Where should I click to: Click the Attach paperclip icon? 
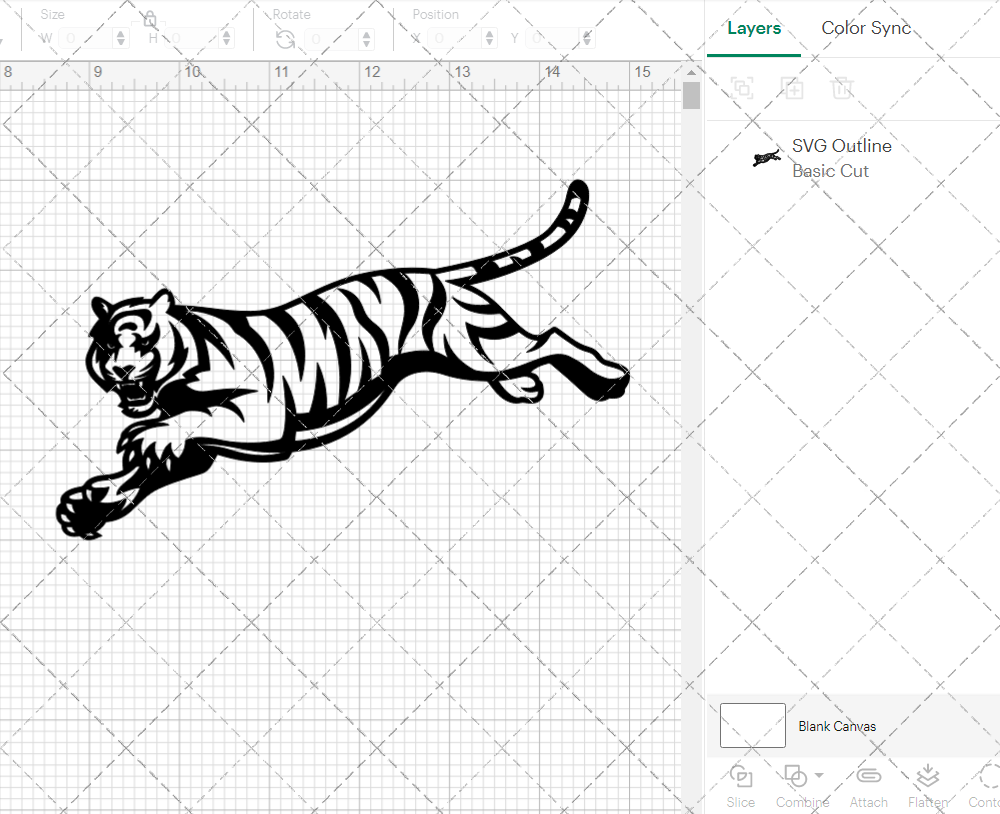[x=869, y=776]
